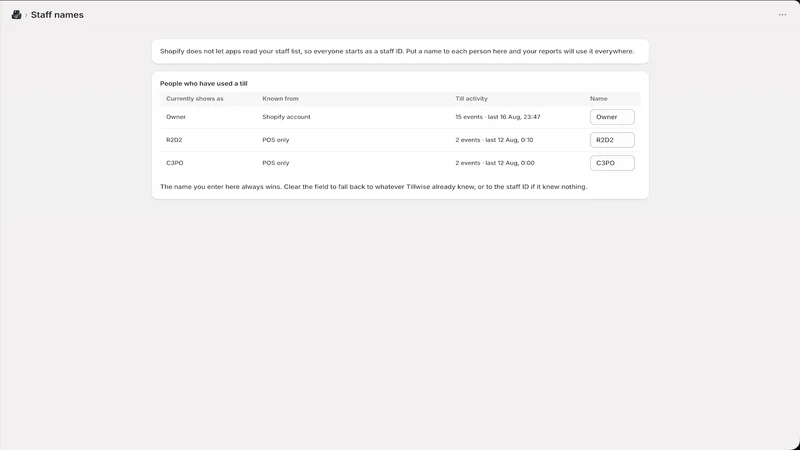Click the Staff names page title
800x450 pixels.
click(x=57, y=15)
